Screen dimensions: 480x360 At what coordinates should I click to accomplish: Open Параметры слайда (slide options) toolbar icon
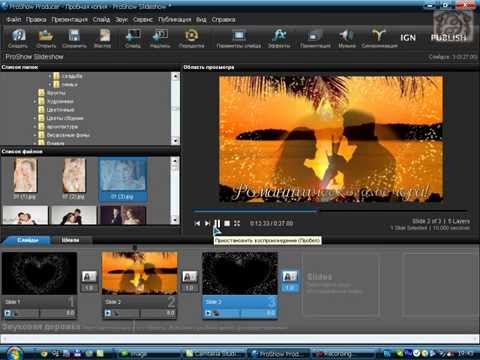click(239, 38)
